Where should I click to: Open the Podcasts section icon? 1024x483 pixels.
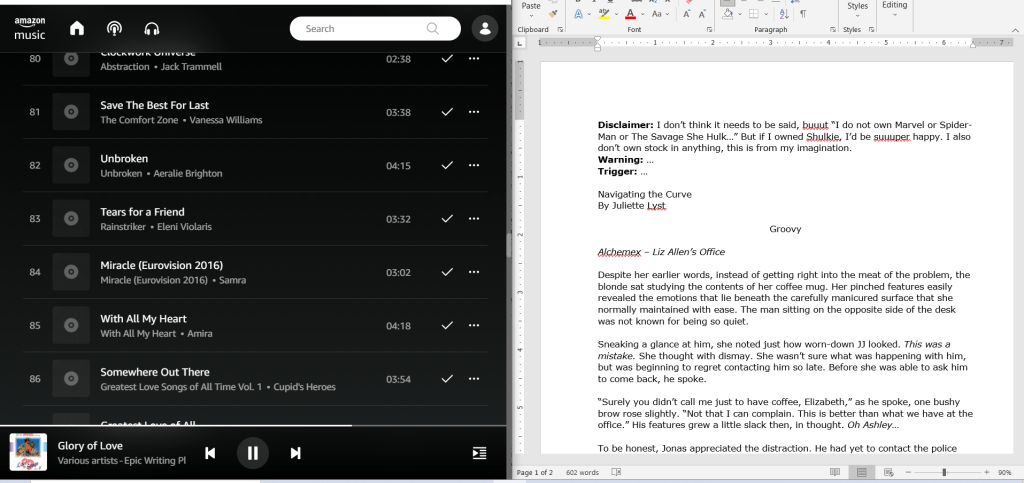click(115, 29)
